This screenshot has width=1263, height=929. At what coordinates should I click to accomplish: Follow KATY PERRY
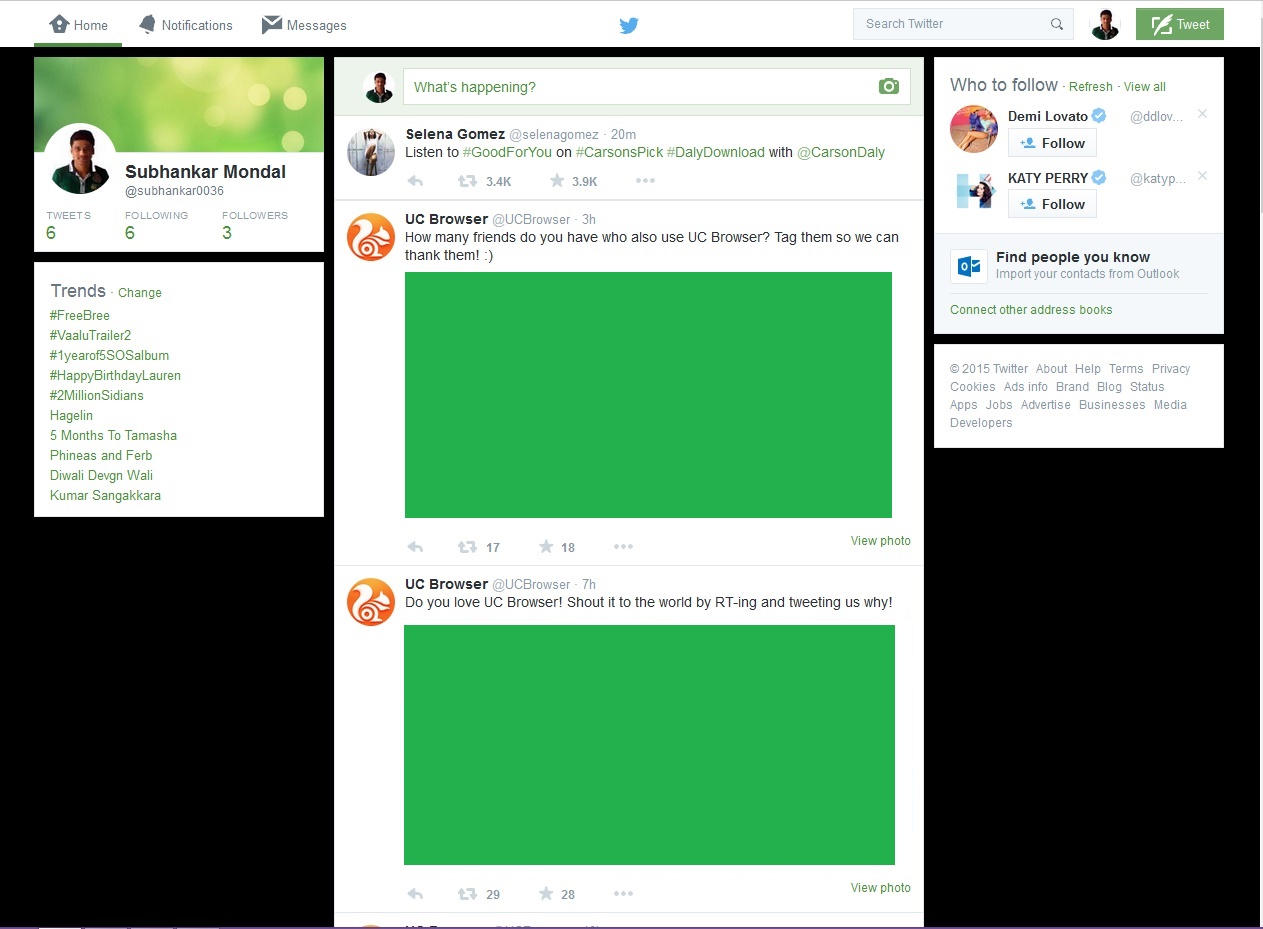point(1052,204)
